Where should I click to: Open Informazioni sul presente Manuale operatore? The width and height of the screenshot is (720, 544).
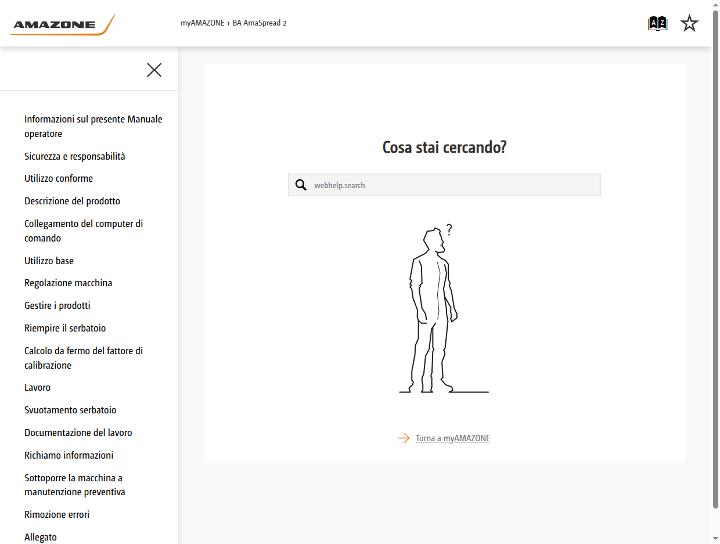(93, 126)
